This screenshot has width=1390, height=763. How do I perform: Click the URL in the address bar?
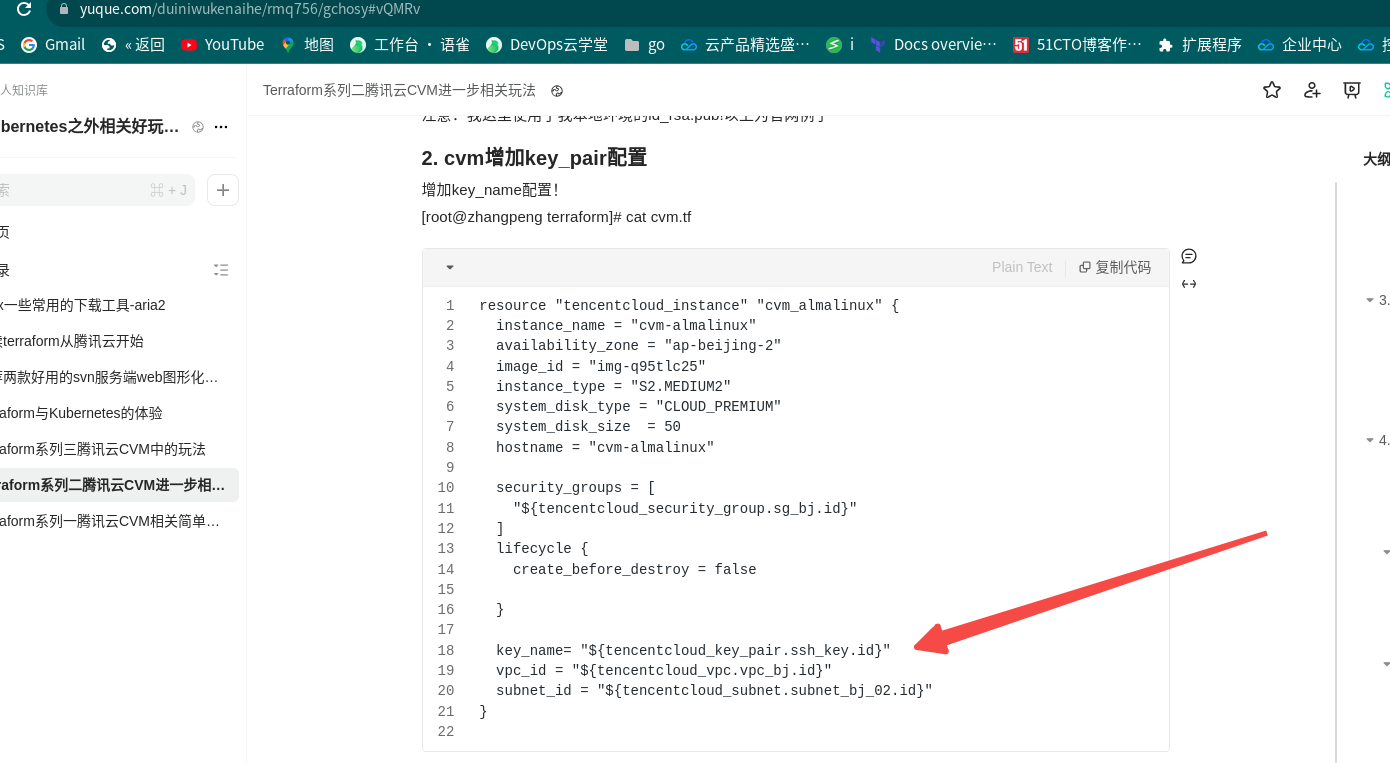[250, 9]
